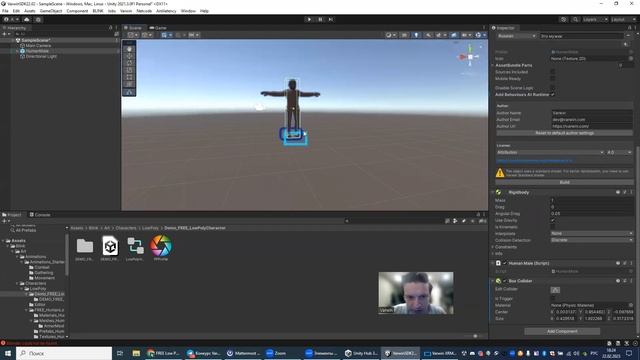The width and height of the screenshot is (640, 360).
Task: Click the Play button
Action: coord(309,19)
